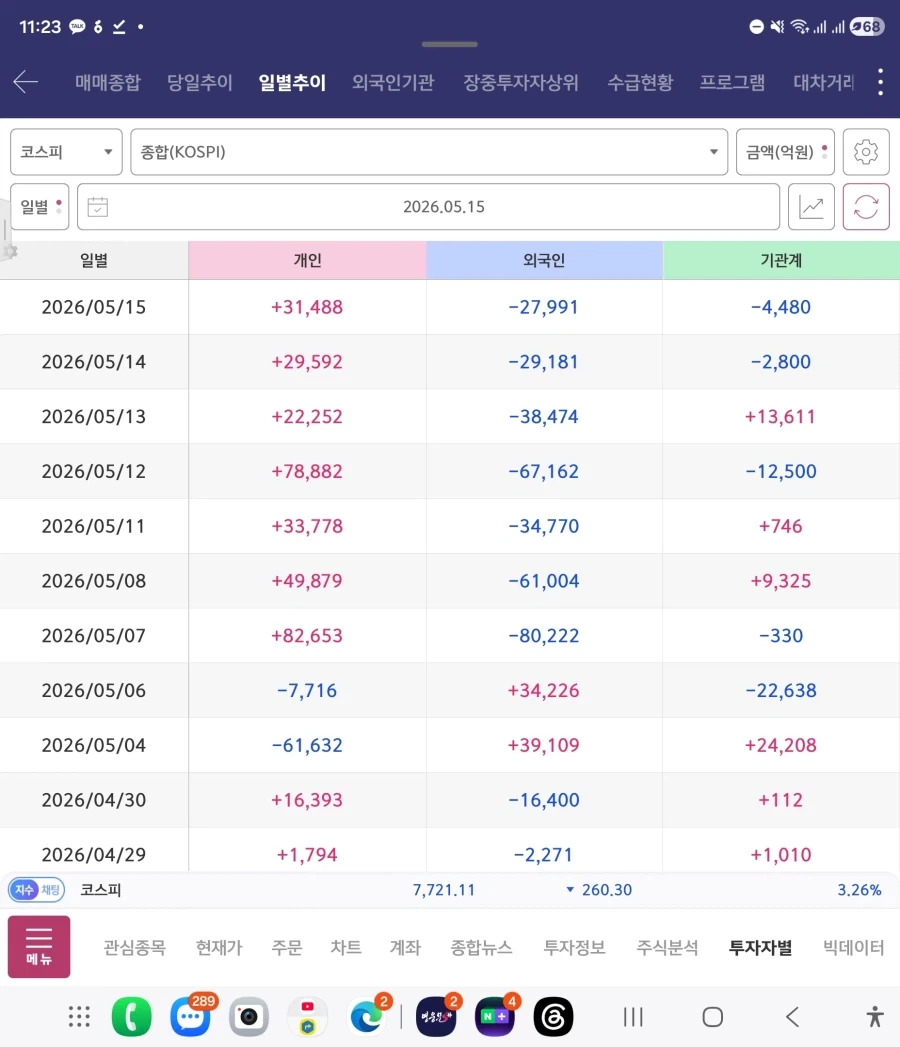Tap the recent apps navigation button

[x=633, y=1017]
